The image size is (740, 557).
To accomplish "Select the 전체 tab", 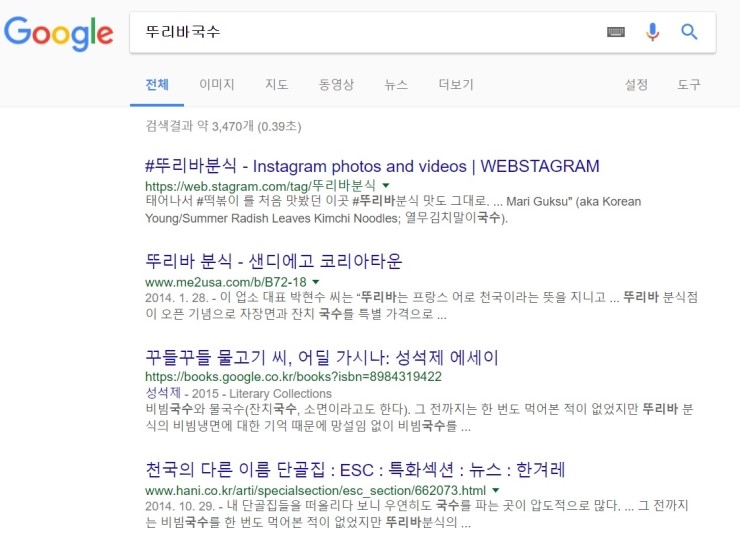I will pos(157,85).
